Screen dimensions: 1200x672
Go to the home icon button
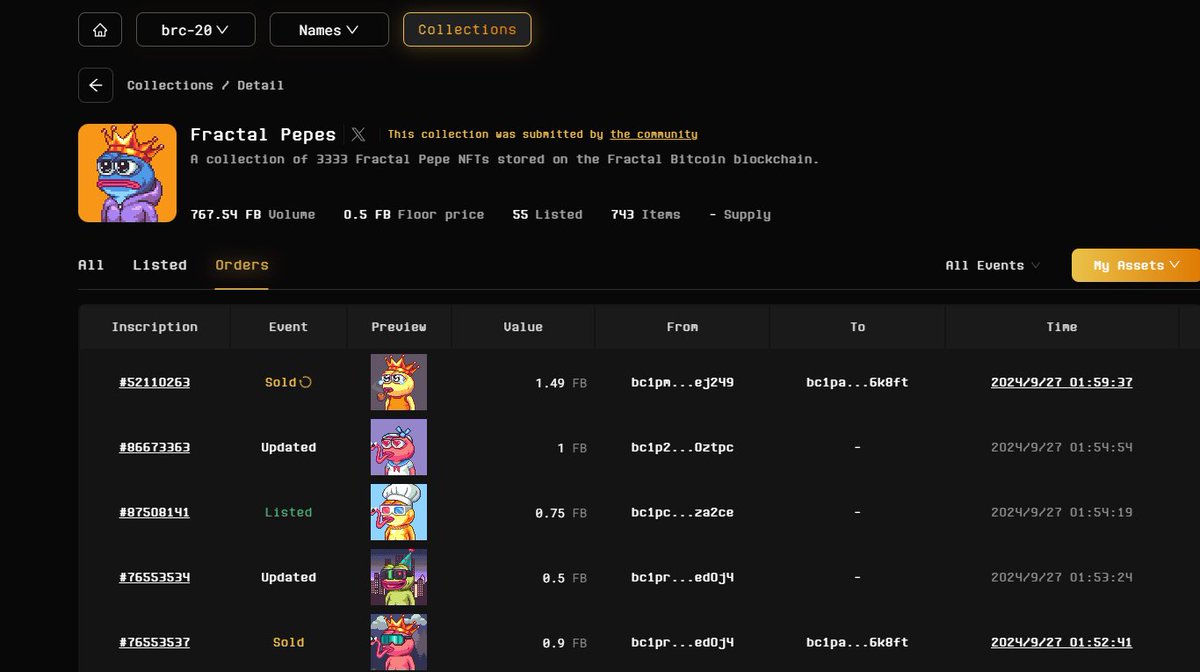pyautogui.click(x=100, y=30)
